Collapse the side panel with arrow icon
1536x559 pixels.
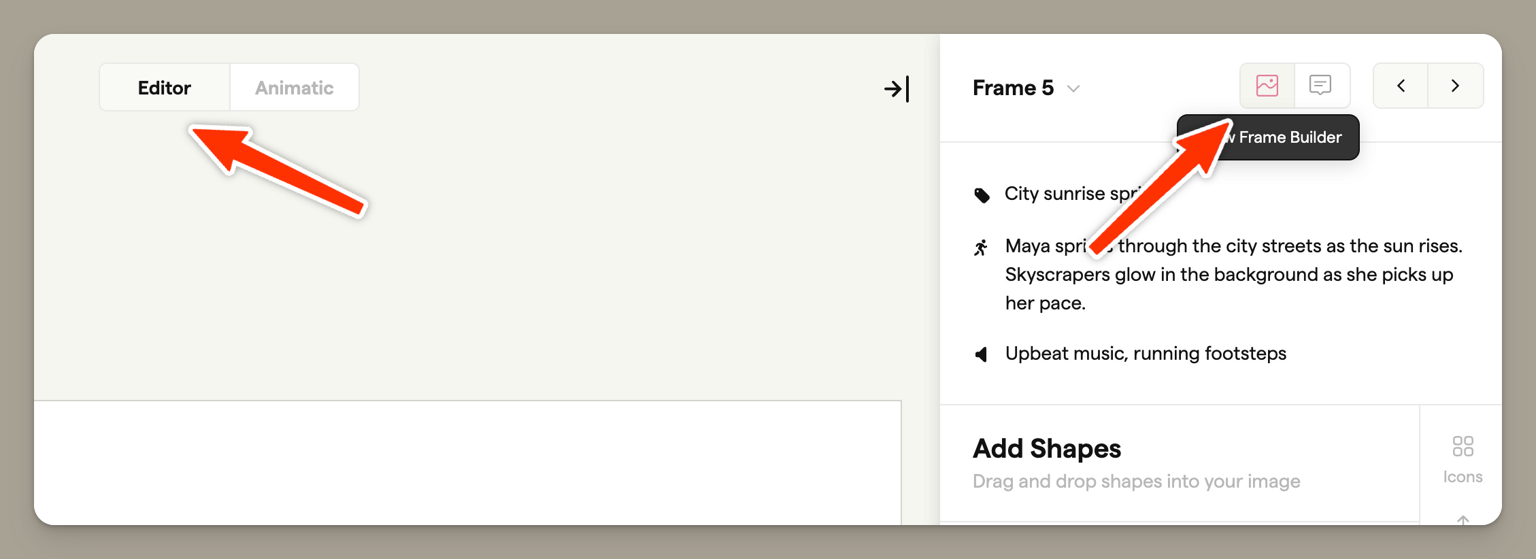pos(896,89)
